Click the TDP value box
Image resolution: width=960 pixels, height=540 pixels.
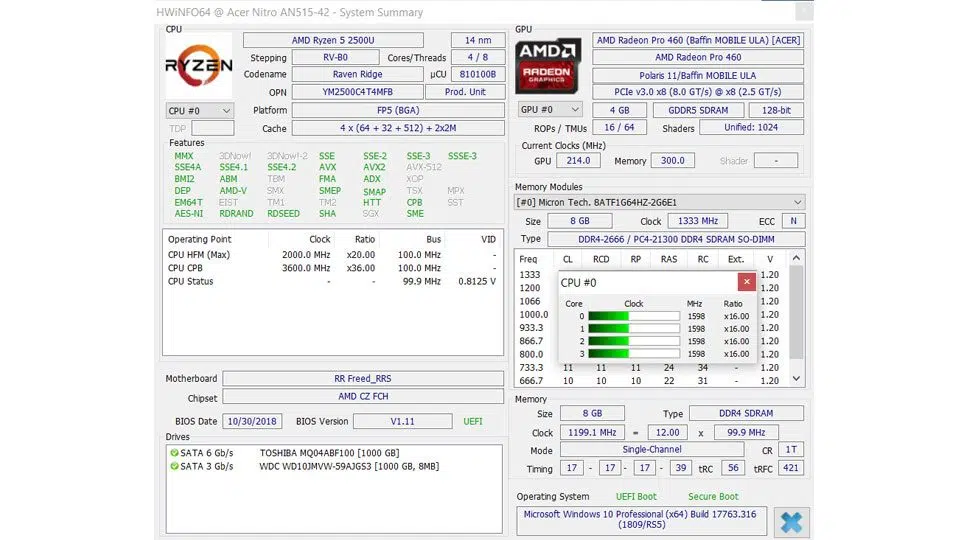point(212,129)
